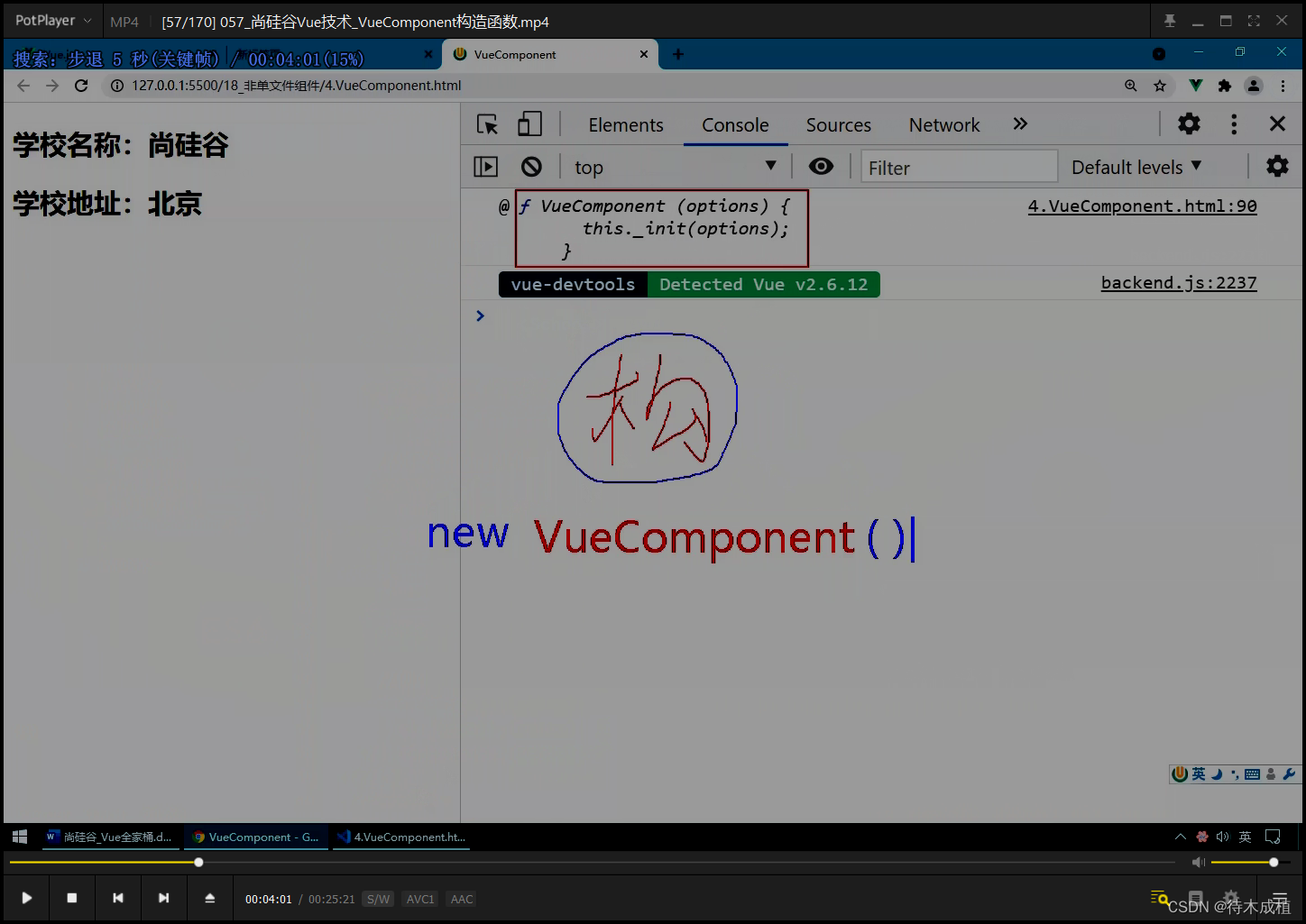
Task: Click the site info icon in address bar
Action: click(116, 86)
